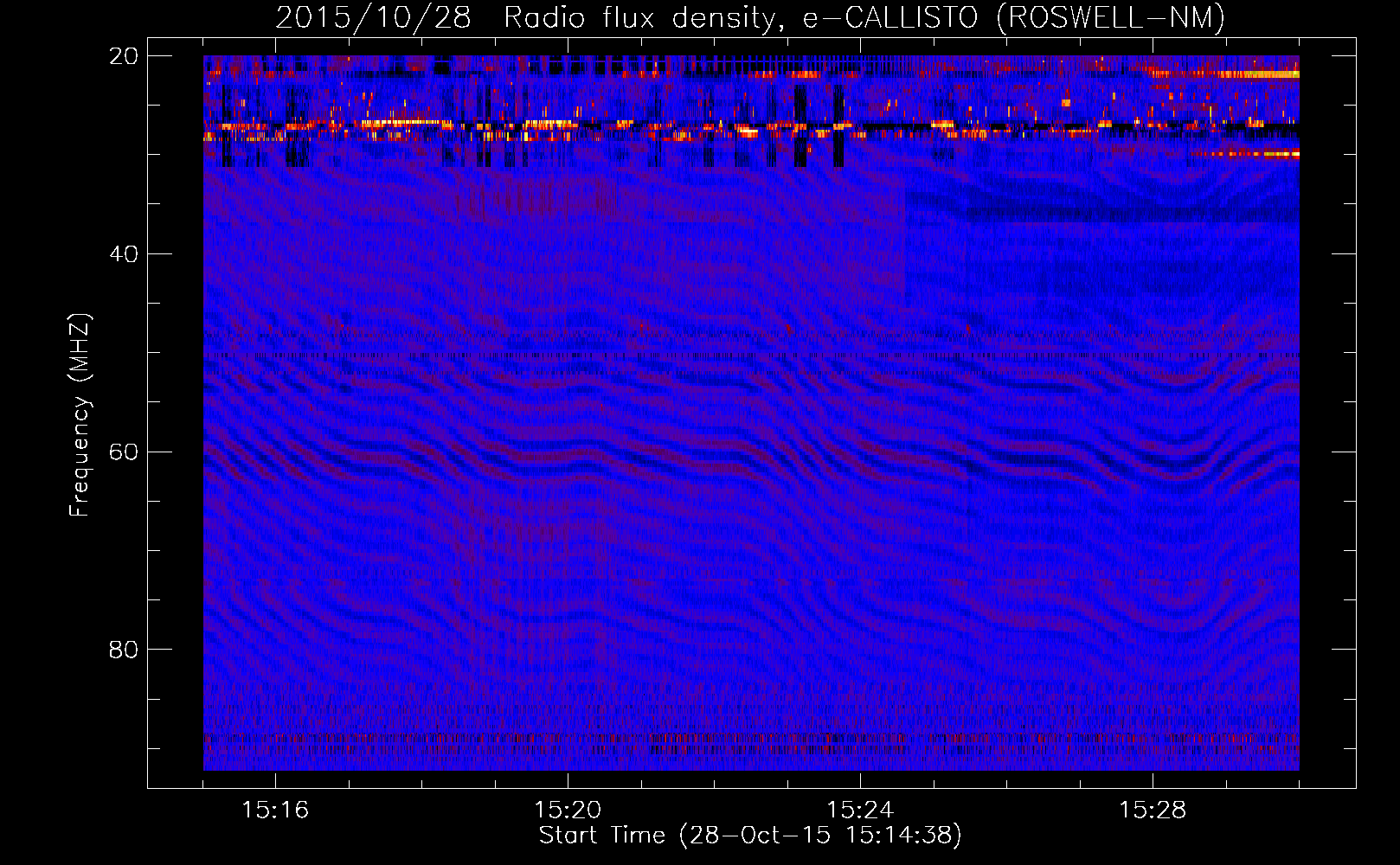Click the 'Frequency (MHZ)' y-axis label
This screenshot has height=865, width=1400.
[80, 415]
